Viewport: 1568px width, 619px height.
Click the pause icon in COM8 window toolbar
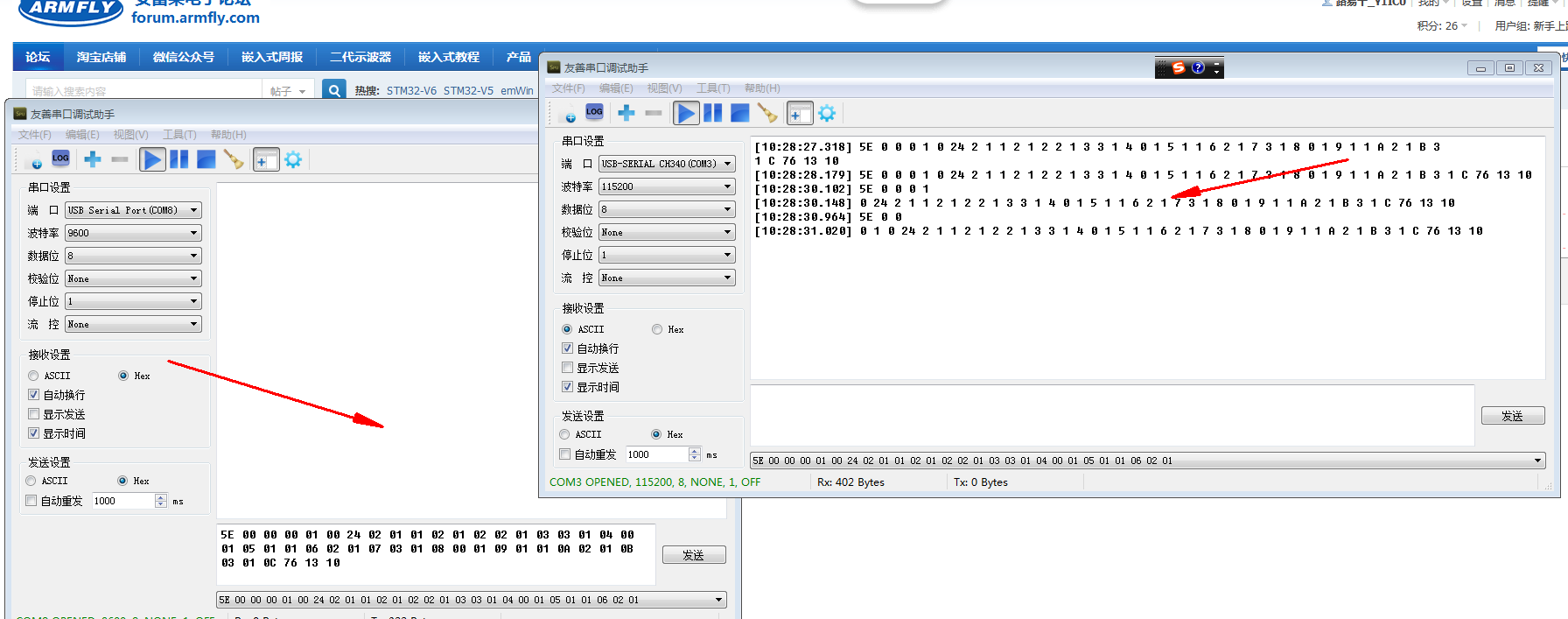click(x=179, y=159)
